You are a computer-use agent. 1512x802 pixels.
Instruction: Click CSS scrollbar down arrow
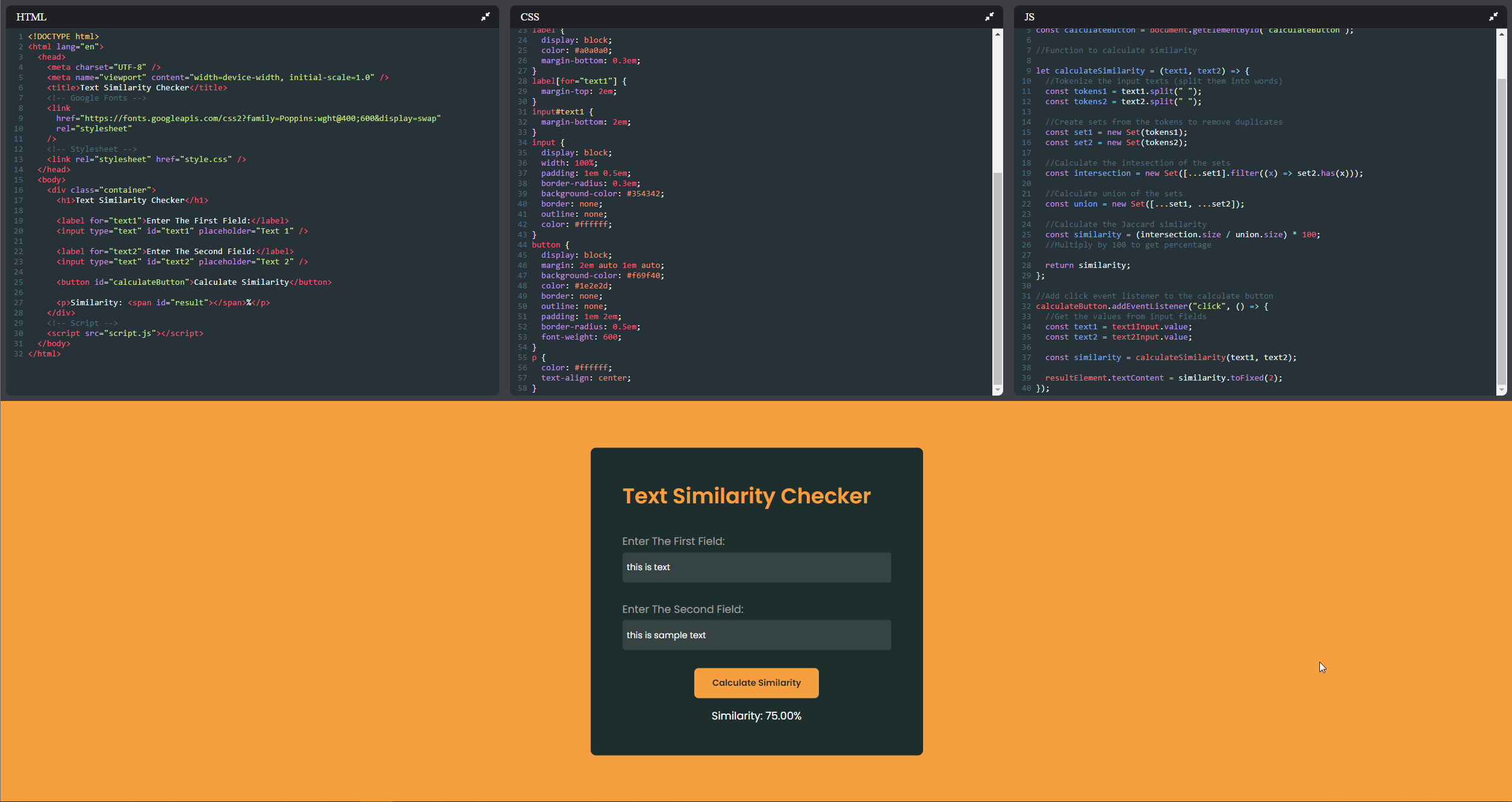pos(998,390)
